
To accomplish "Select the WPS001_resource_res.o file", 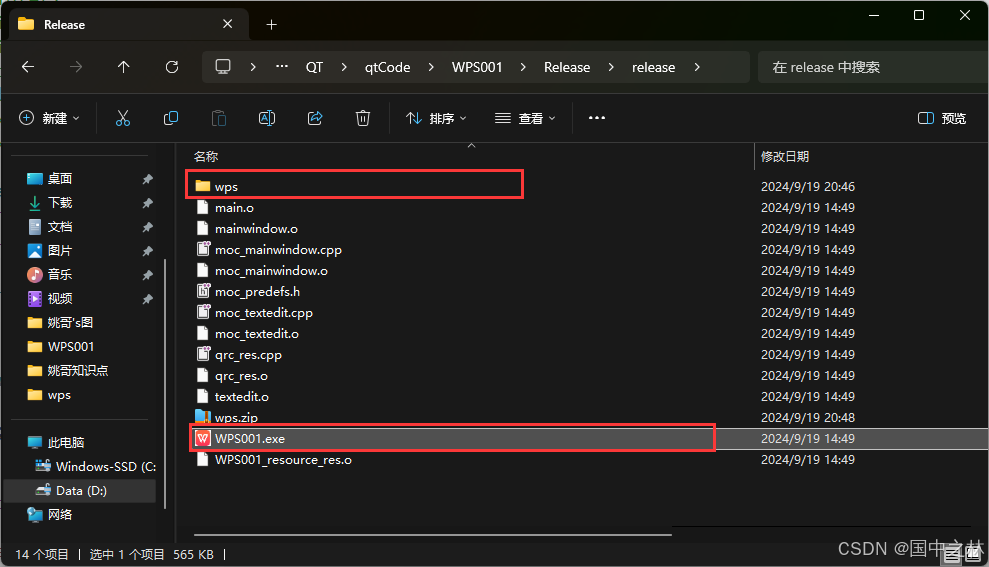I will coord(283,460).
